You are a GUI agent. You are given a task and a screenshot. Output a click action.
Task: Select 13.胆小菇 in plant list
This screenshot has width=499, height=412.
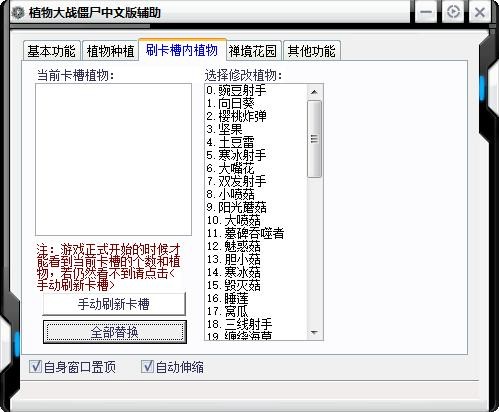(256, 259)
